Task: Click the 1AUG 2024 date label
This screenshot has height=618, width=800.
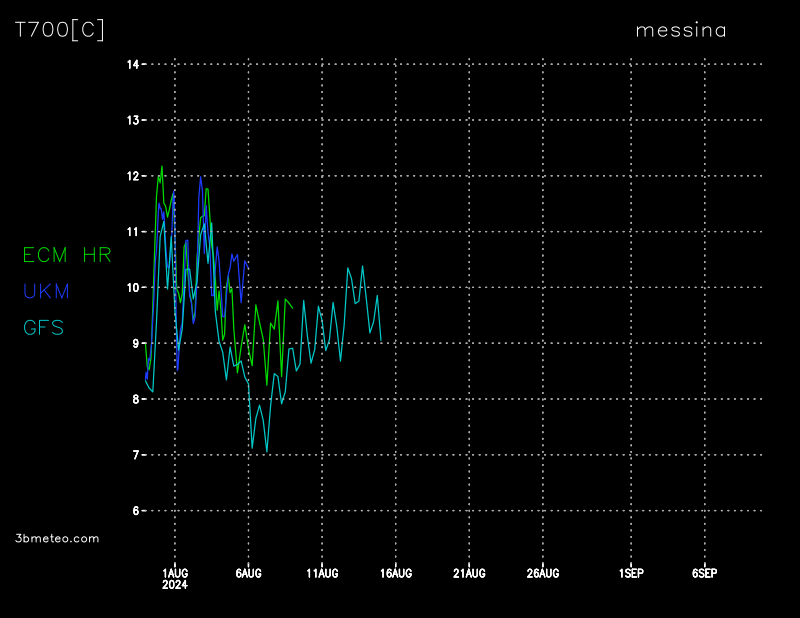Action: coord(175,578)
